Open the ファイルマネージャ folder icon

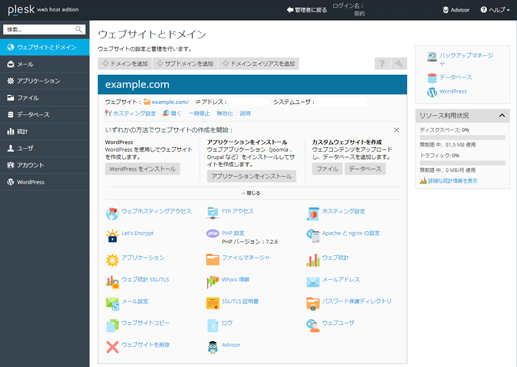(x=213, y=260)
